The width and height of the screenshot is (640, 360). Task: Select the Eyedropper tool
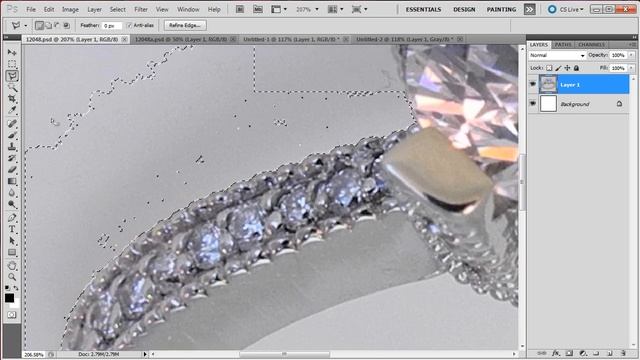point(12,110)
